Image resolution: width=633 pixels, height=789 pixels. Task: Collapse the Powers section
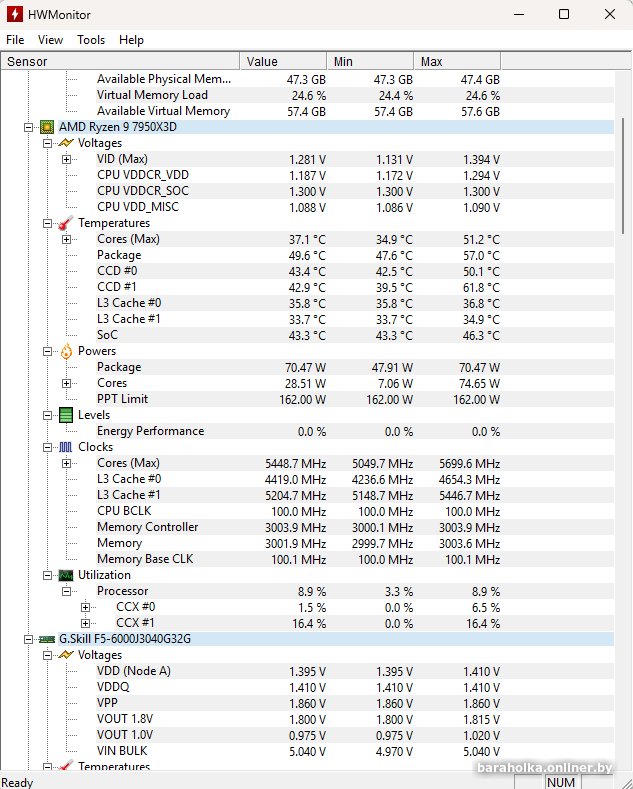(48, 351)
